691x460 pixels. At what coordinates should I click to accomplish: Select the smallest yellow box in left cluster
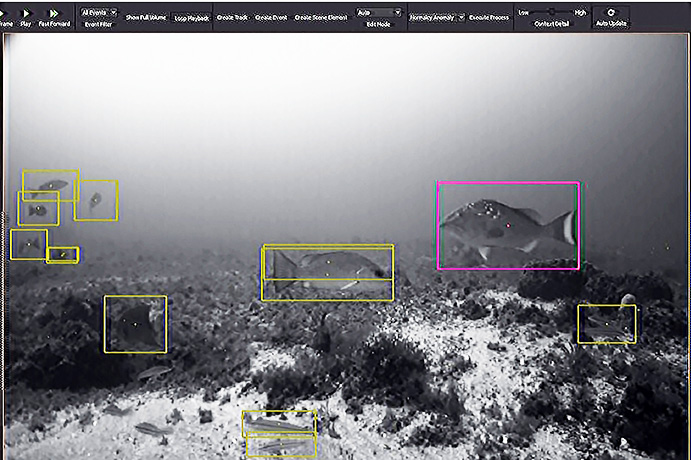[x=63, y=255]
